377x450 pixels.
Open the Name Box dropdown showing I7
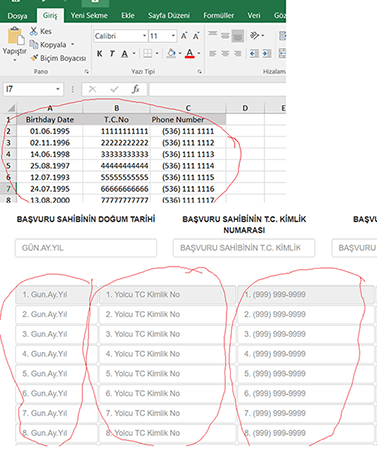58,89
